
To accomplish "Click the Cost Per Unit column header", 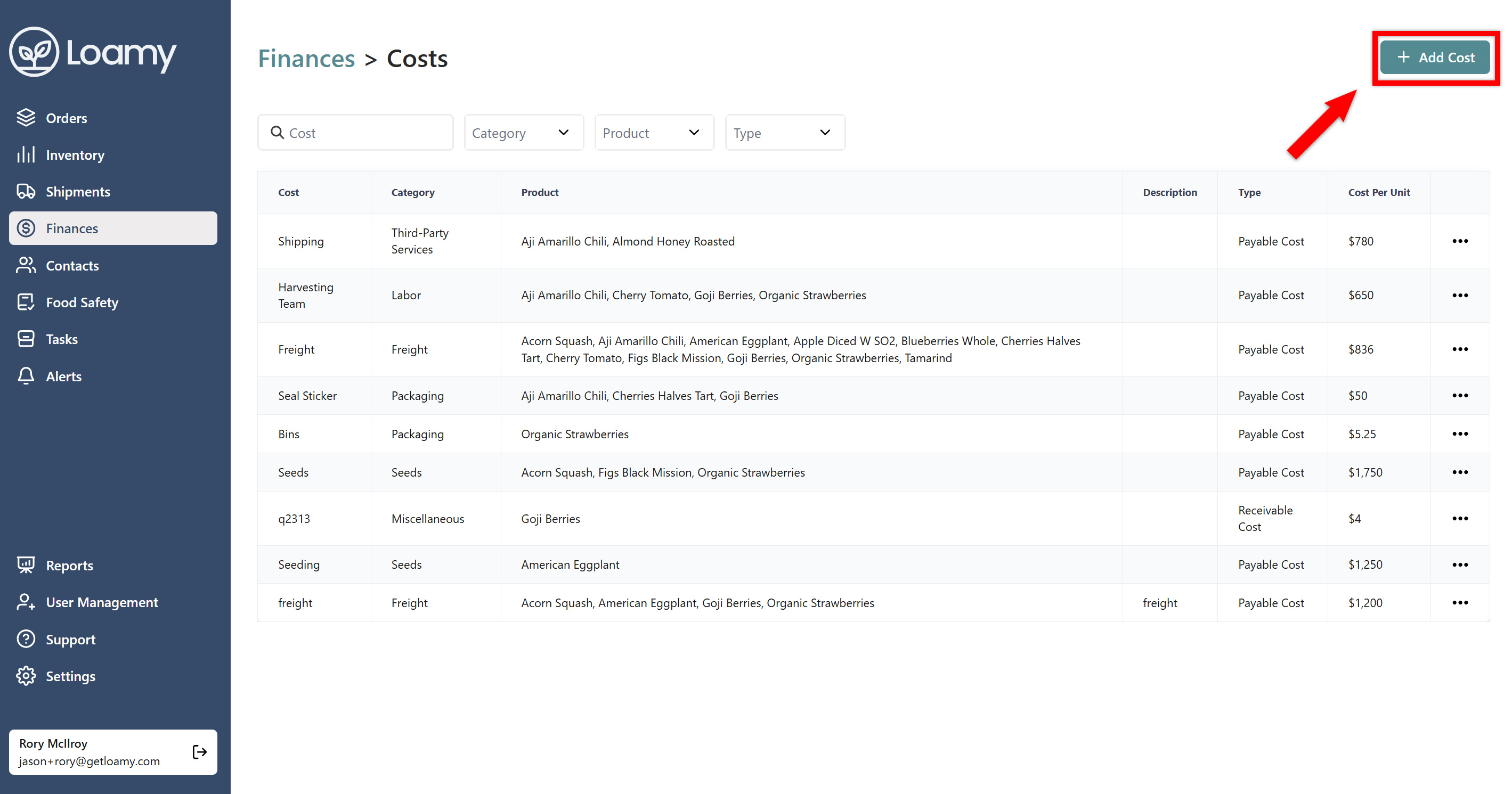I will 1378,192.
